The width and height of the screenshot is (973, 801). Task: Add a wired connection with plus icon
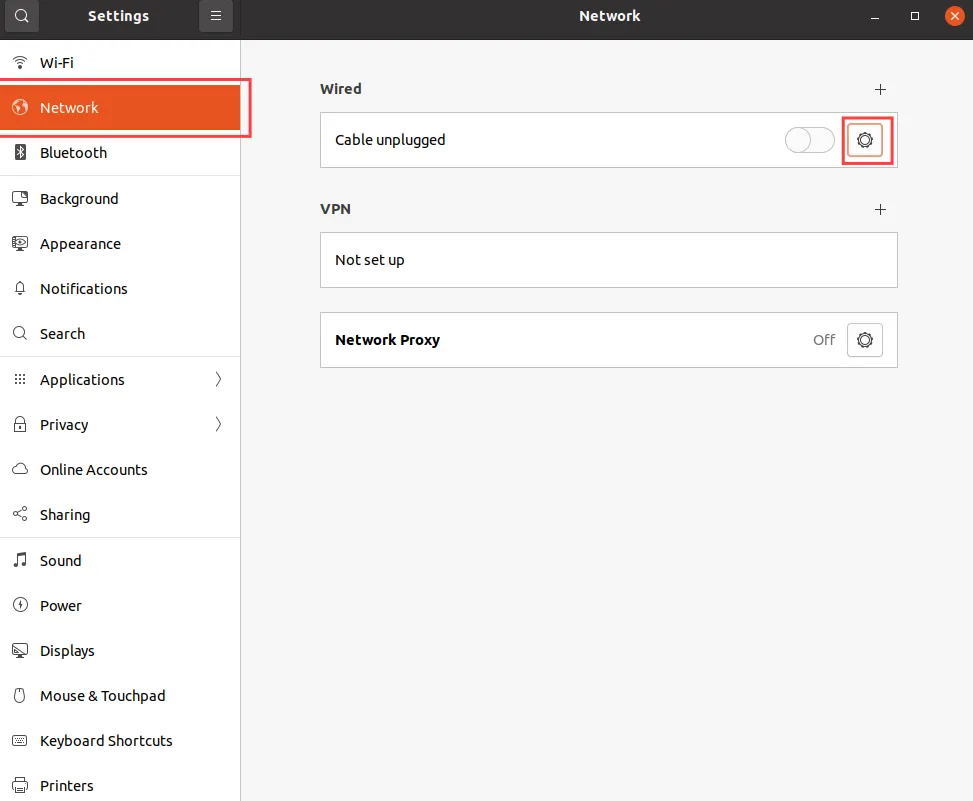[x=880, y=89]
